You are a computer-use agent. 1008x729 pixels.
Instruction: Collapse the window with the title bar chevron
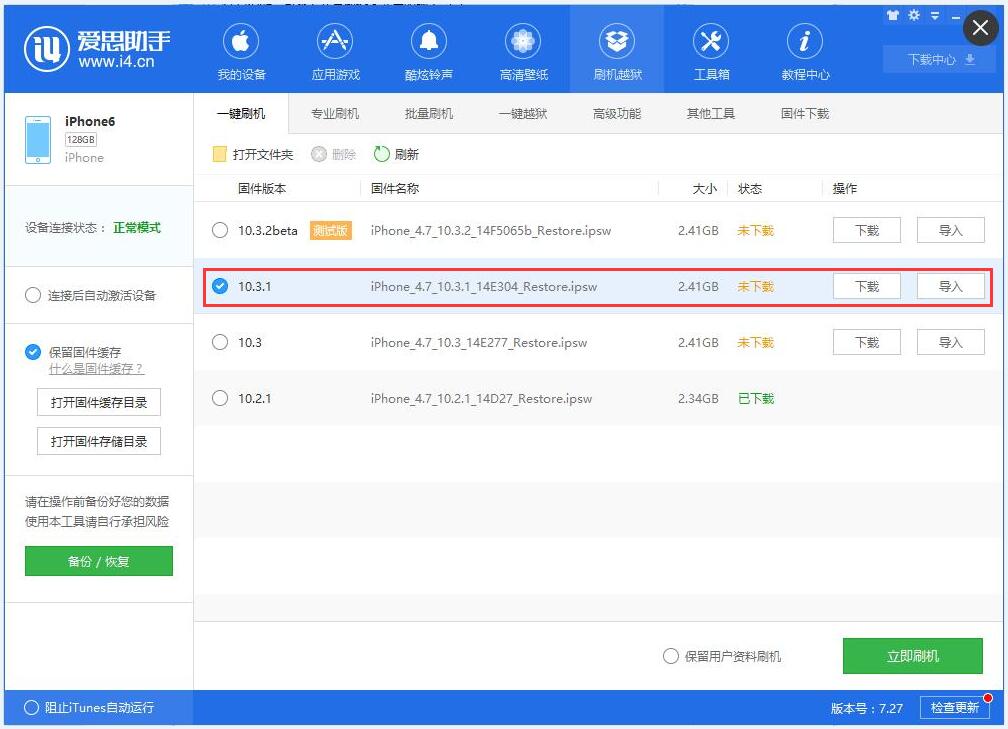935,15
